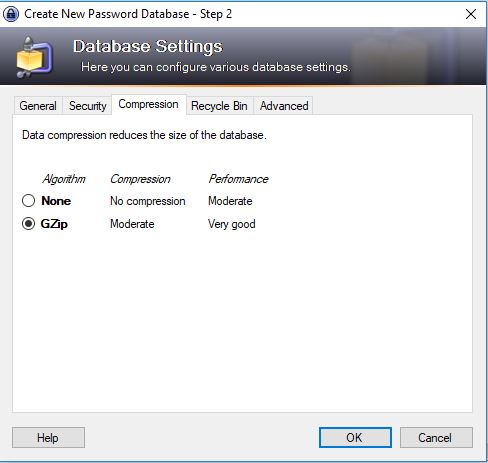Select the Compression tab

[149, 104]
